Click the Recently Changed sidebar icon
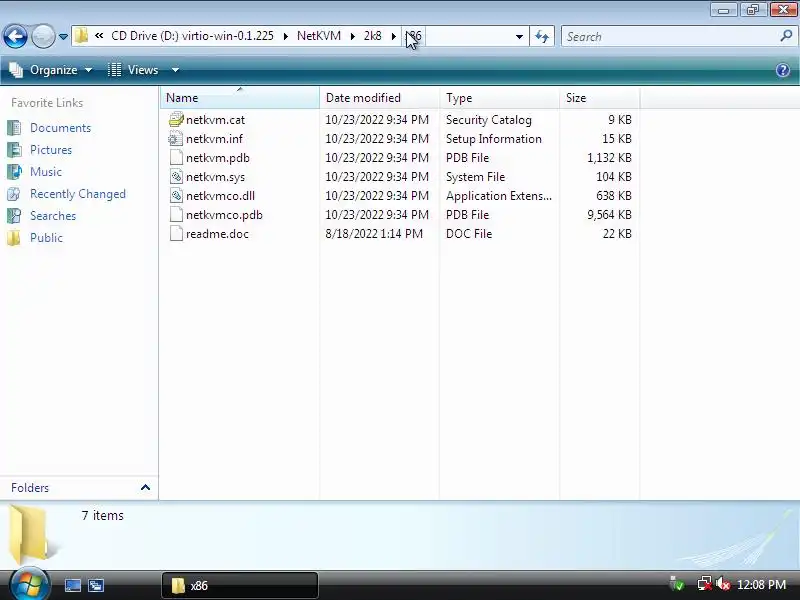This screenshot has width=800, height=600. 14,194
